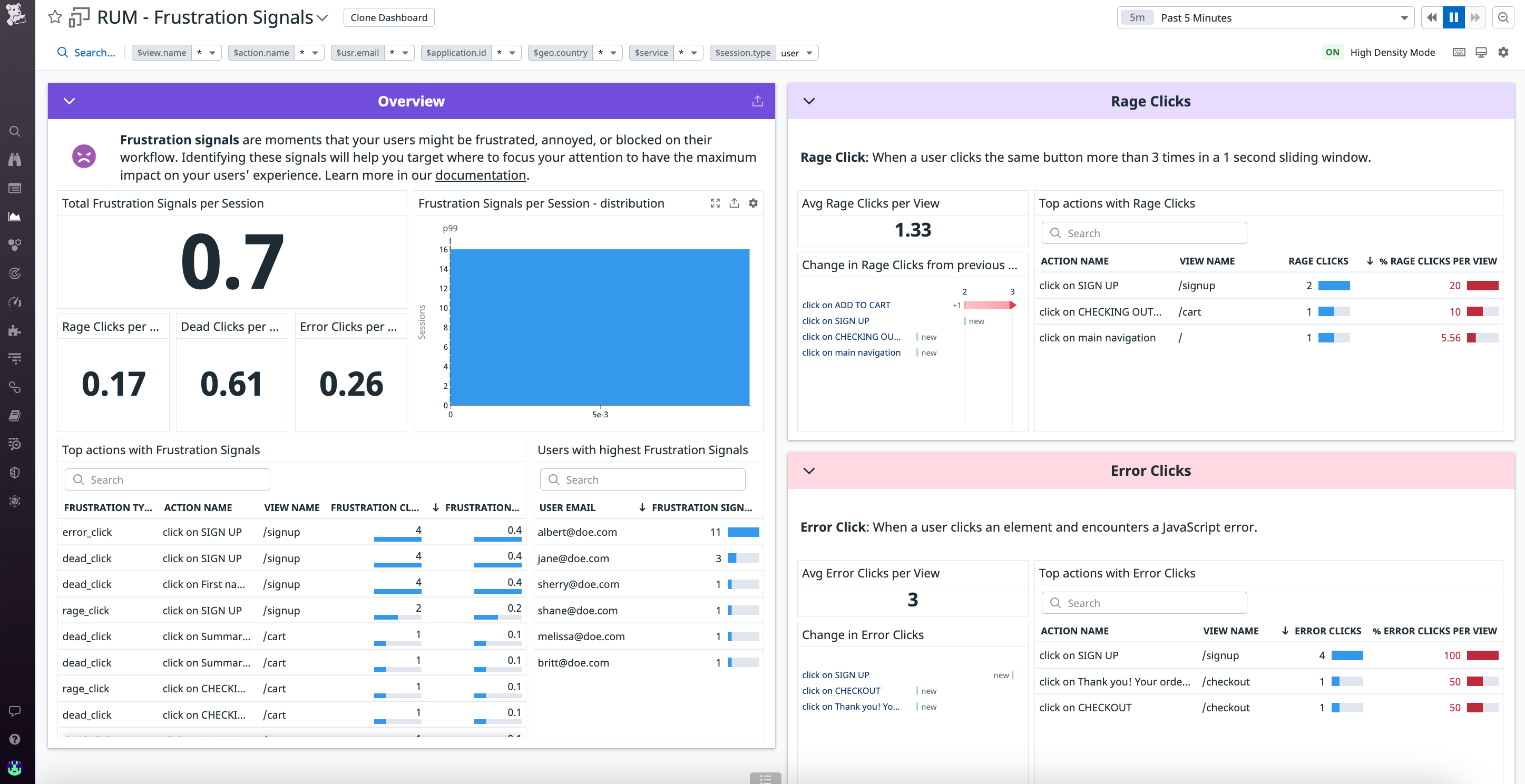Turn off High Density Mode
The image size is (1525, 784).
(1332, 52)
